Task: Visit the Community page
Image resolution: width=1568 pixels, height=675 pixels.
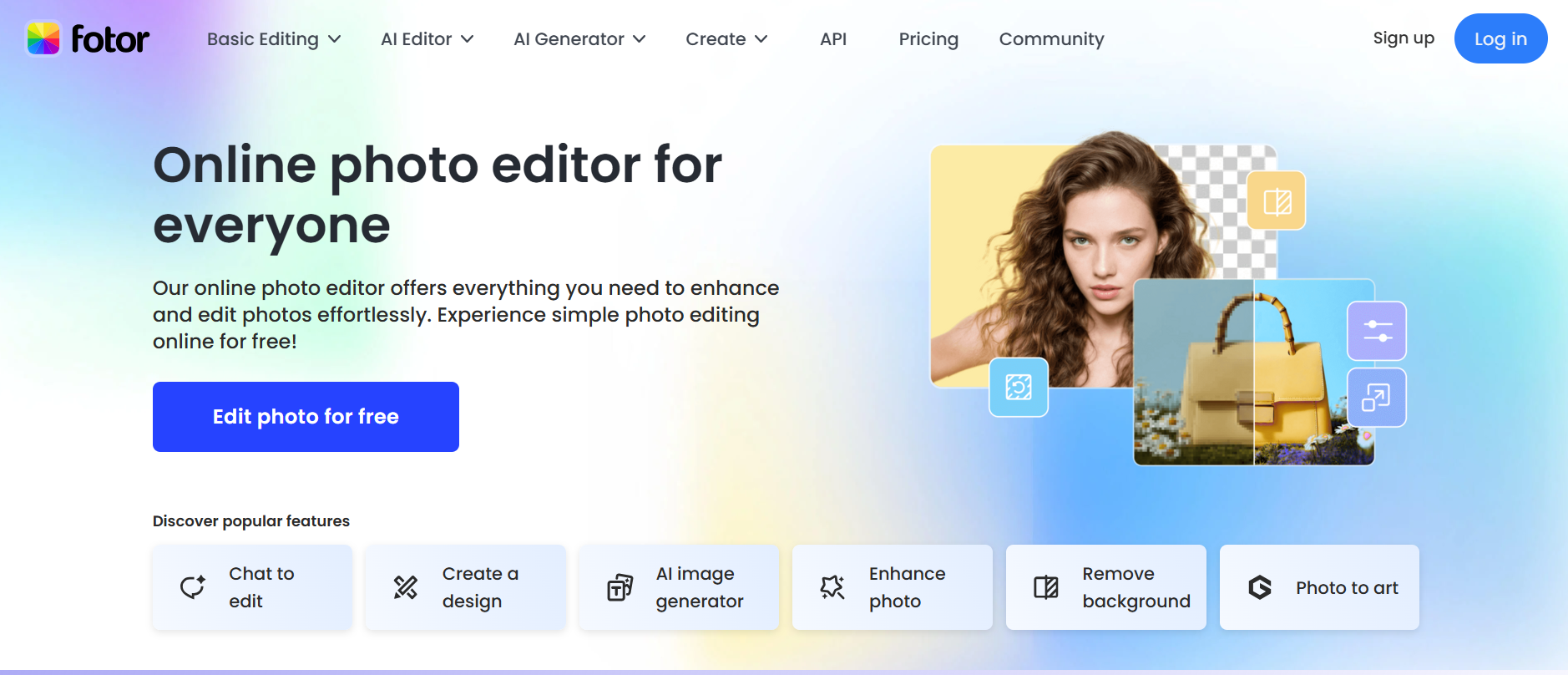Action: coord(1052,39)
